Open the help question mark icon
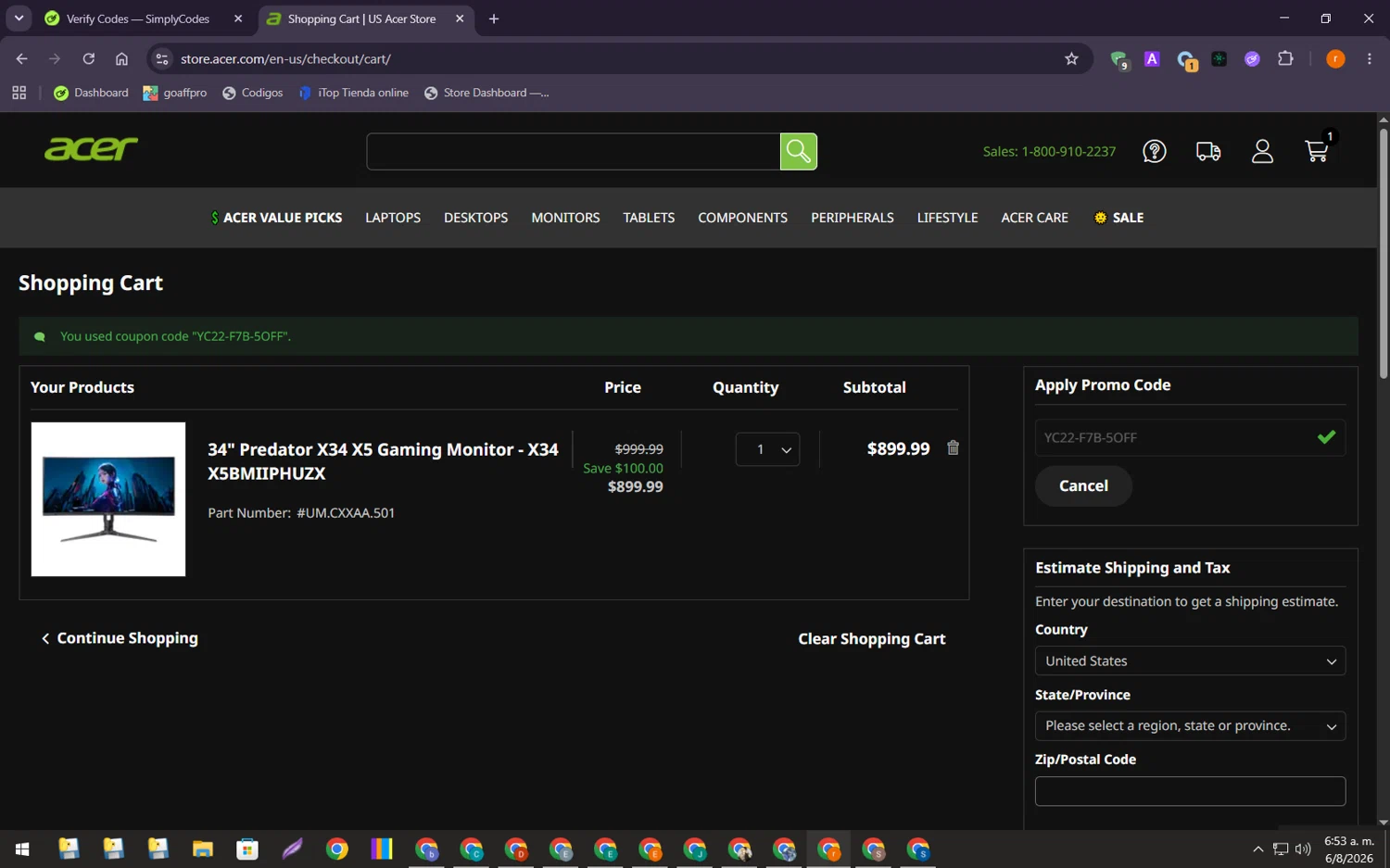This screenshot has width=1390, height=868. tap(1154, 151)
